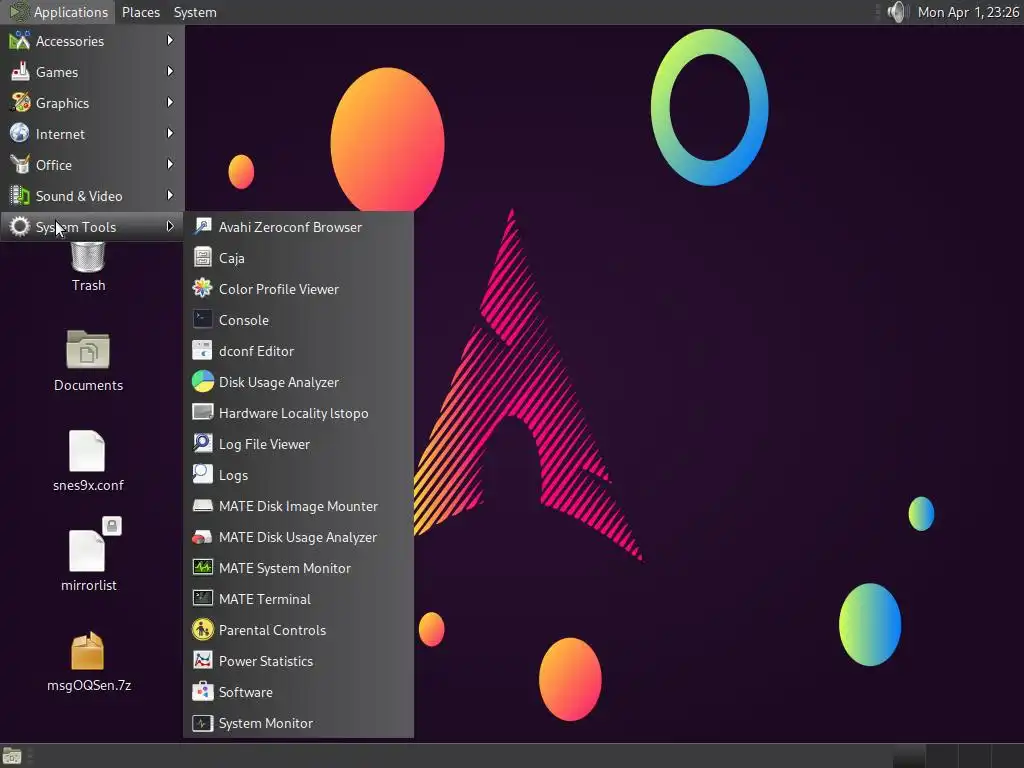
Task: Expand the System Tools submenu arrow
Action: pyautogui.click(x=170, y=227)
